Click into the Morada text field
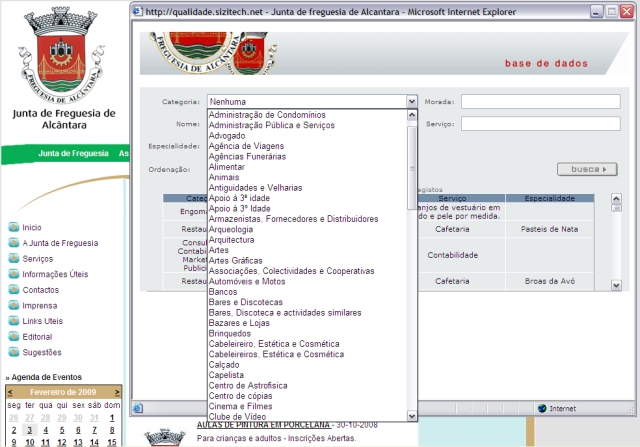The width and height of the screenshot is (640, 447). pyautogui.click(x=540, y=102)
